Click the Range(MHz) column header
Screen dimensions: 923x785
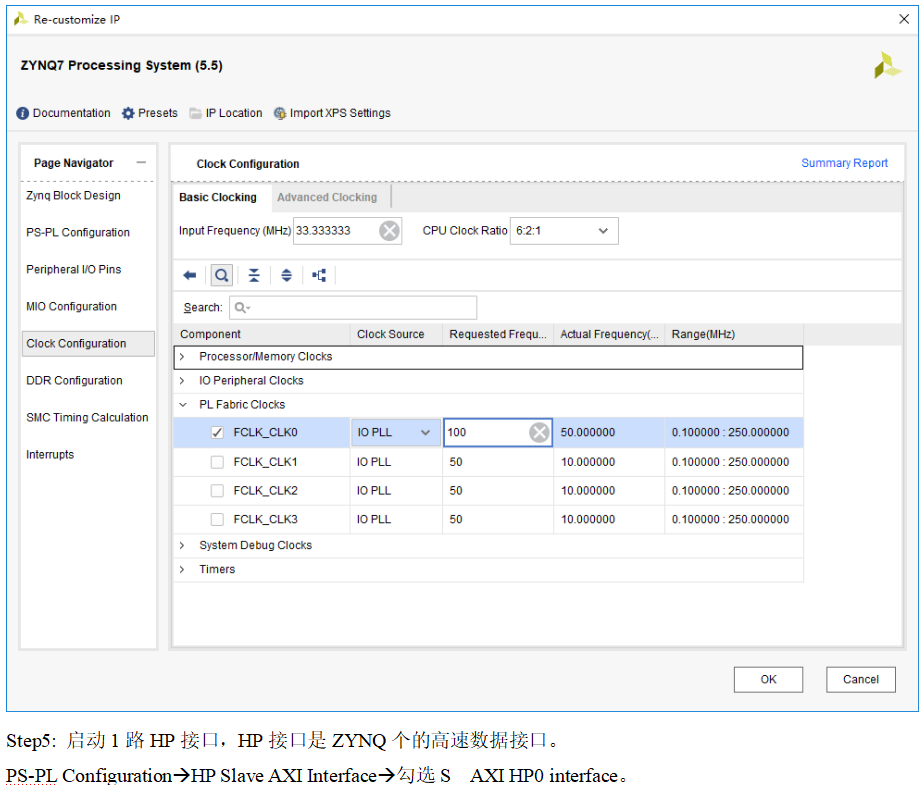coord(734,334)
